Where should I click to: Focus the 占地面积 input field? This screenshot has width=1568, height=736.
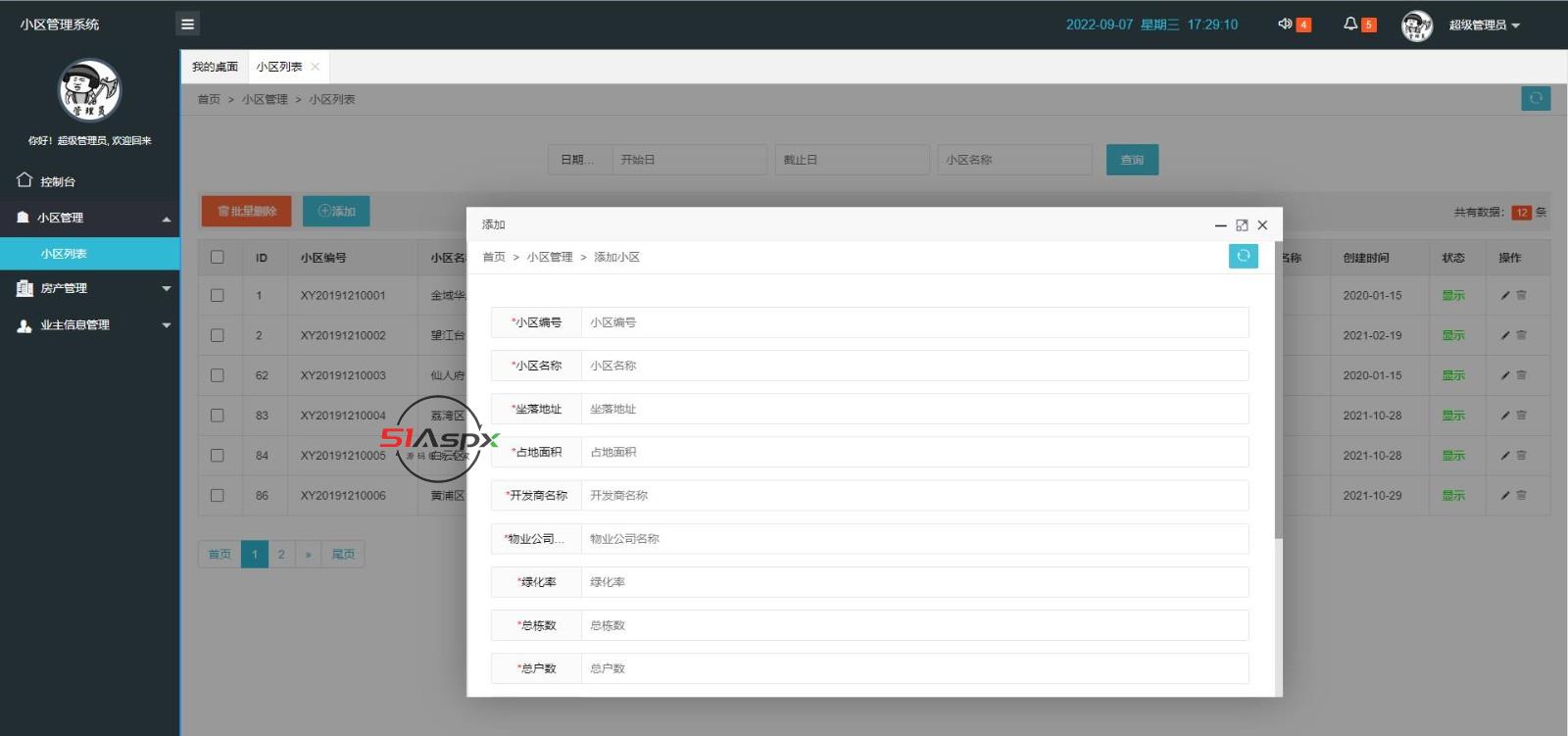coord(915,452)
